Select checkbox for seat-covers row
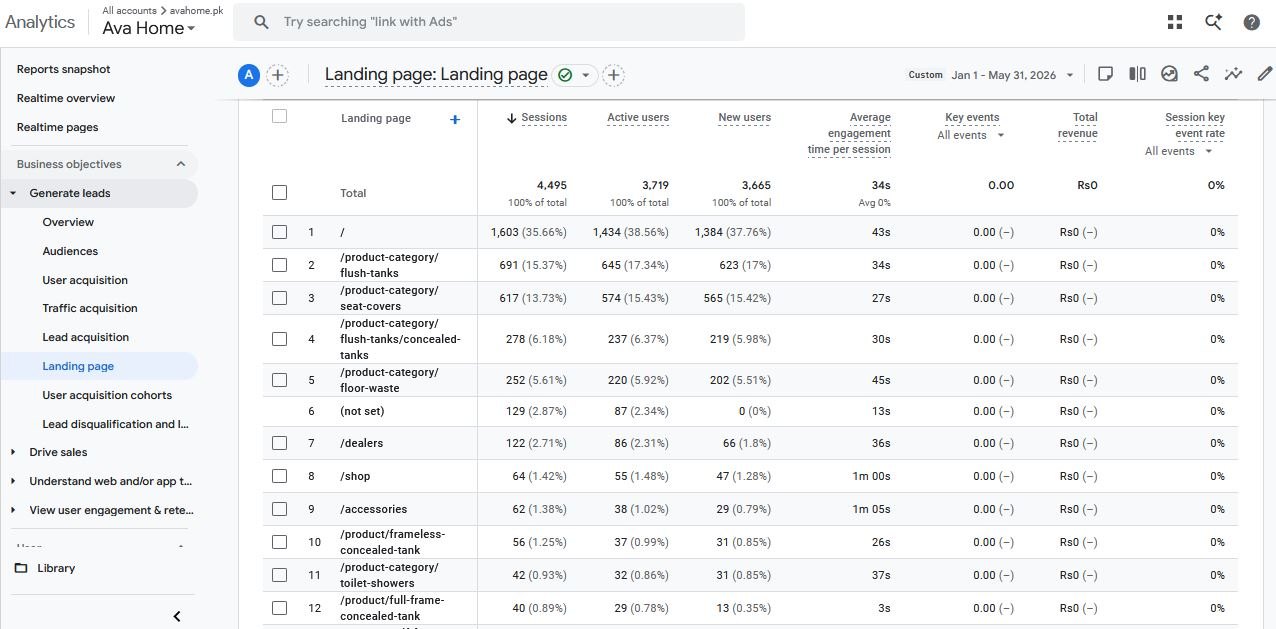This screenshot has height=629, width=1276. pos(279,298)
